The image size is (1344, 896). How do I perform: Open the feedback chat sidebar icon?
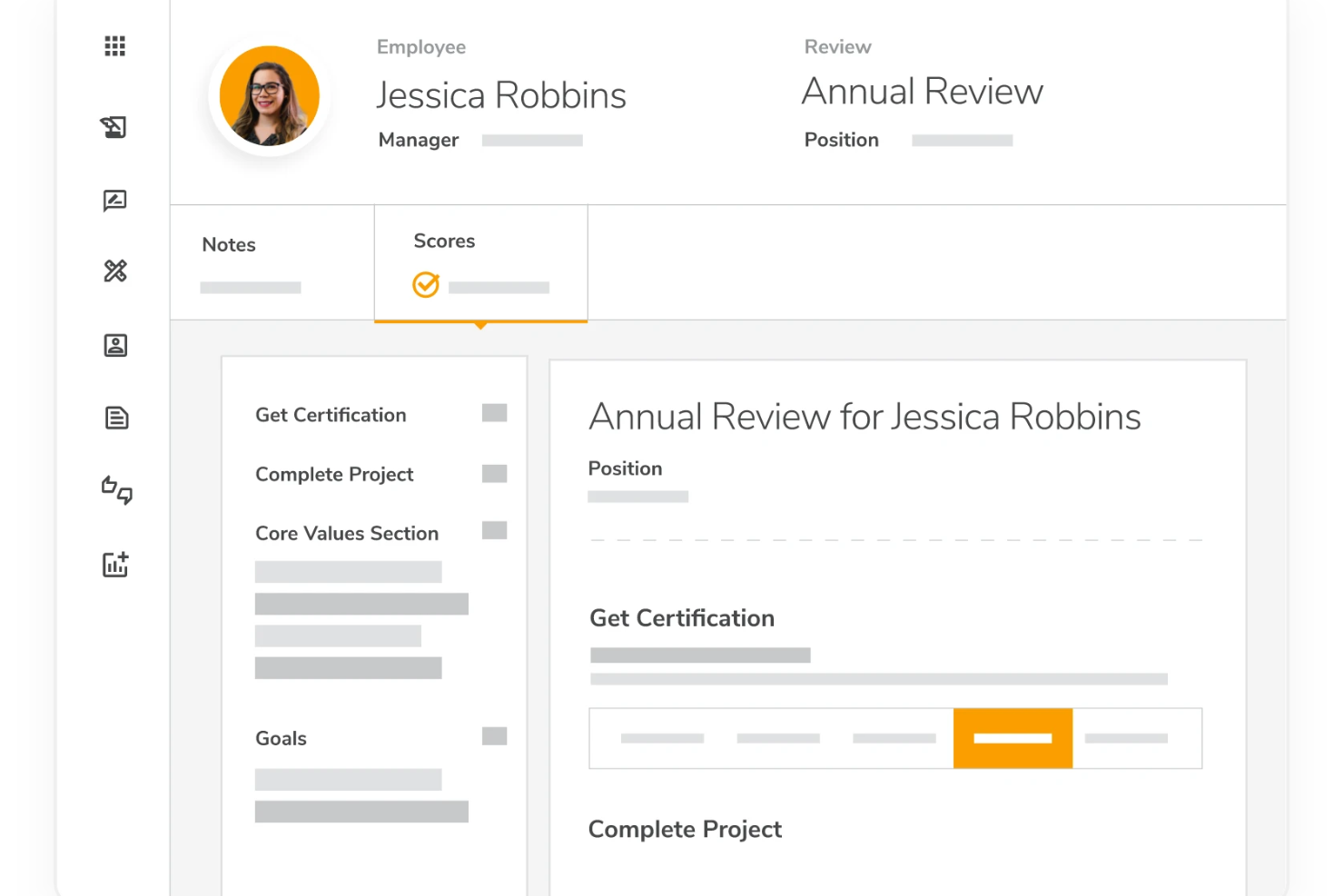[x=114, y=201]
